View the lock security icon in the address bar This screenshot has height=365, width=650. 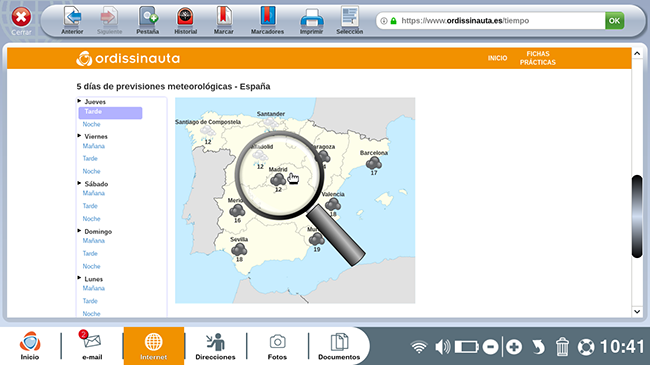393,21
